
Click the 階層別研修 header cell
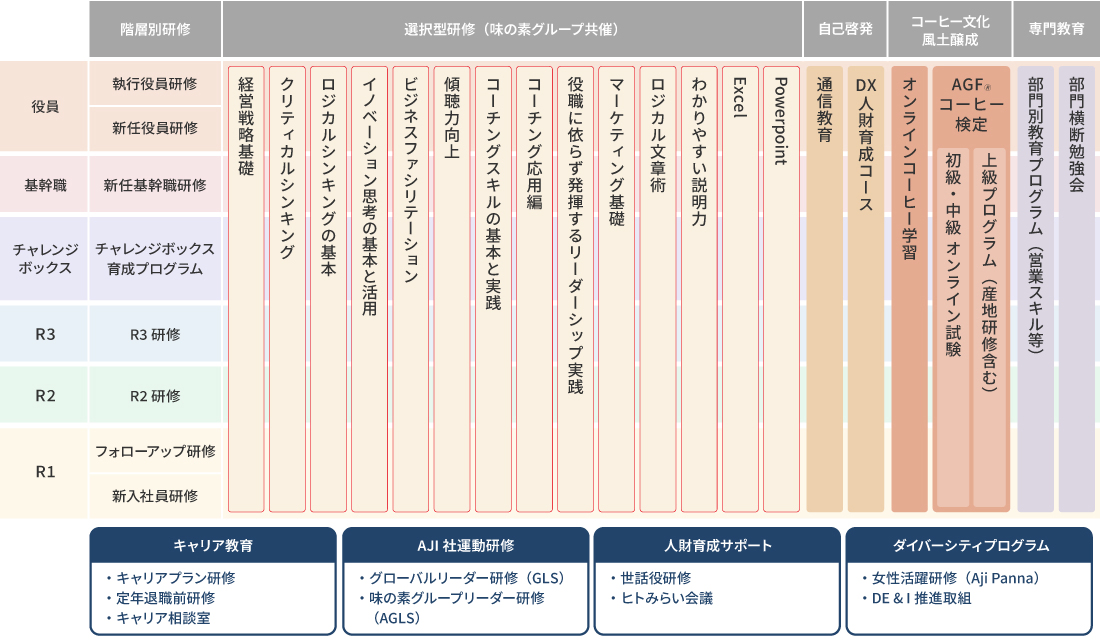pos(155,29)
